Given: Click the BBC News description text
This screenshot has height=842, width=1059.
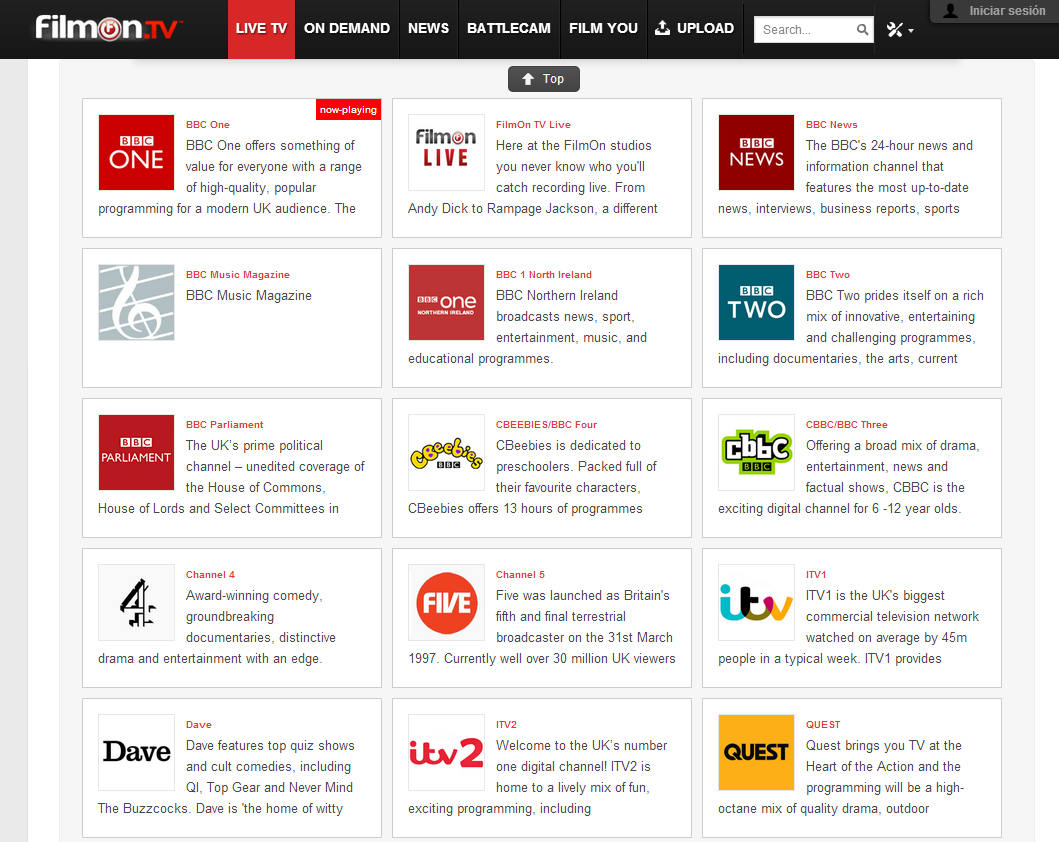Looking at the screenshot, I should 846,177.
